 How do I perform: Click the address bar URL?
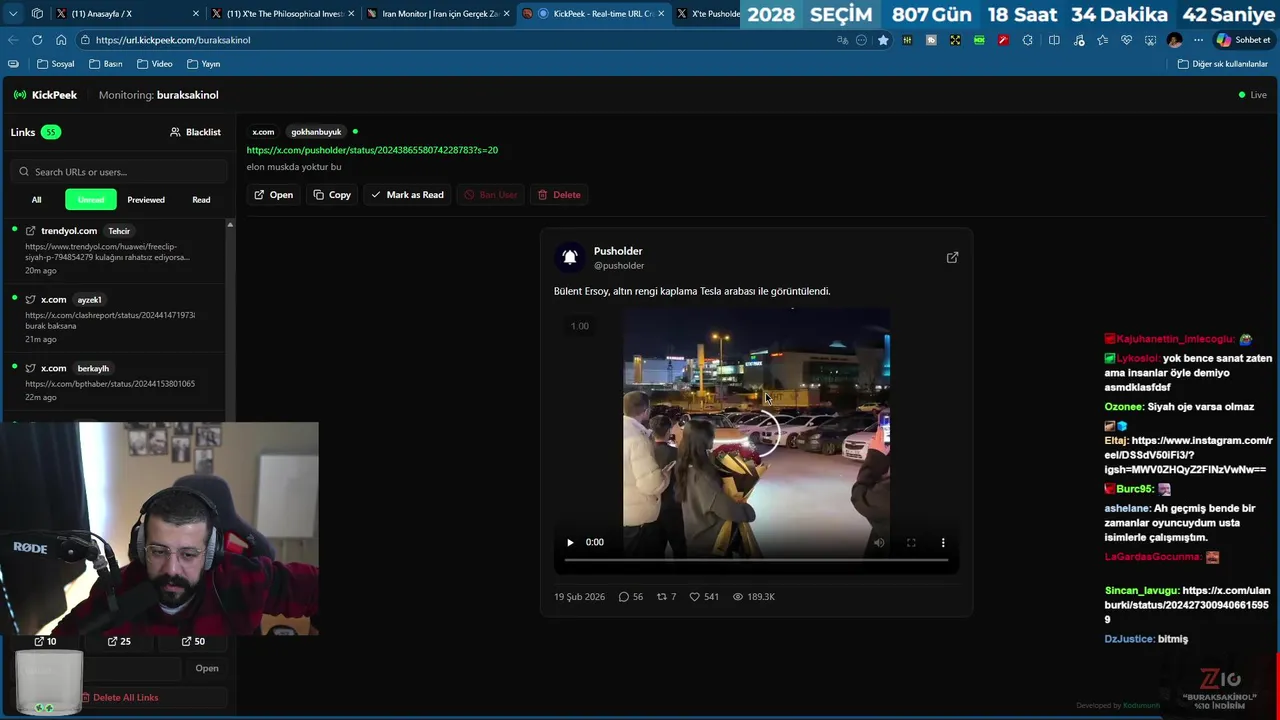pos(173,40)
